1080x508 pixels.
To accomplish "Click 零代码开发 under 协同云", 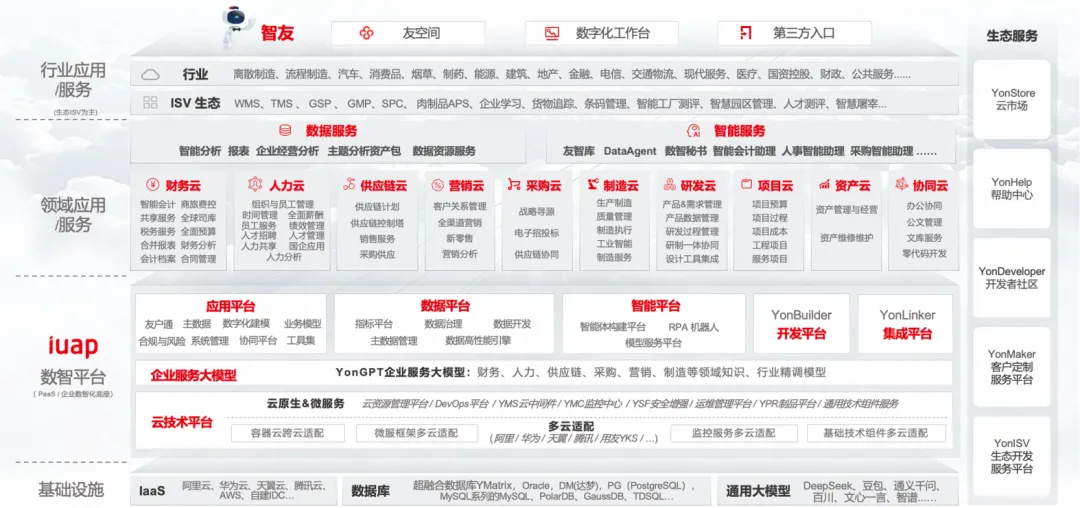I will [x=924, y=253].
